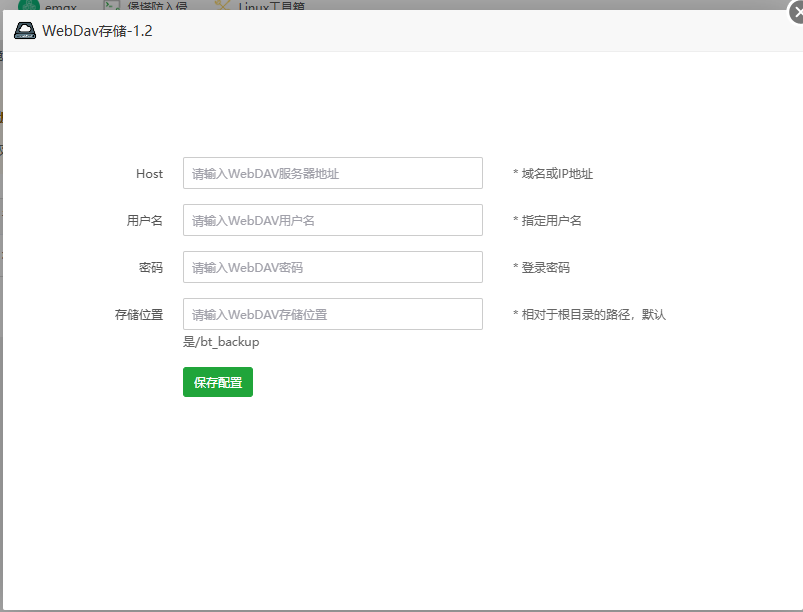Screen dimensions: 803x612
Task: Click the 存储位置 field label
Action: pyautogui.click(x=139, y=314)
